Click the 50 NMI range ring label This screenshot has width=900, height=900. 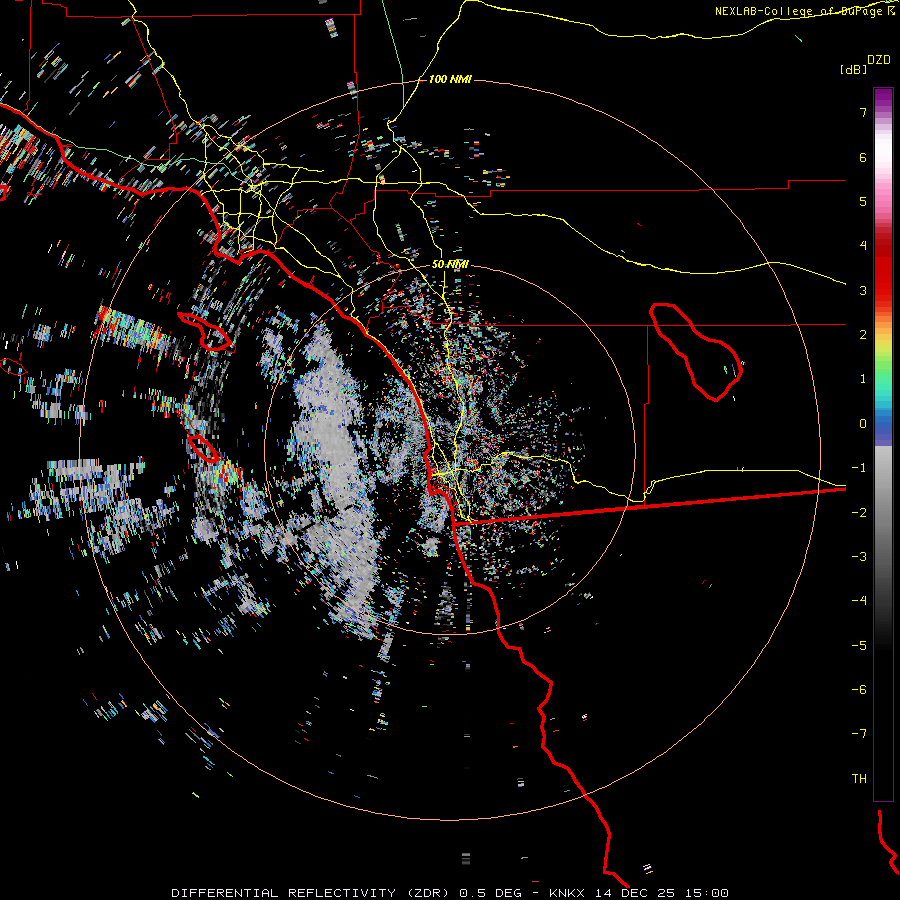click(x=450, y=265)
